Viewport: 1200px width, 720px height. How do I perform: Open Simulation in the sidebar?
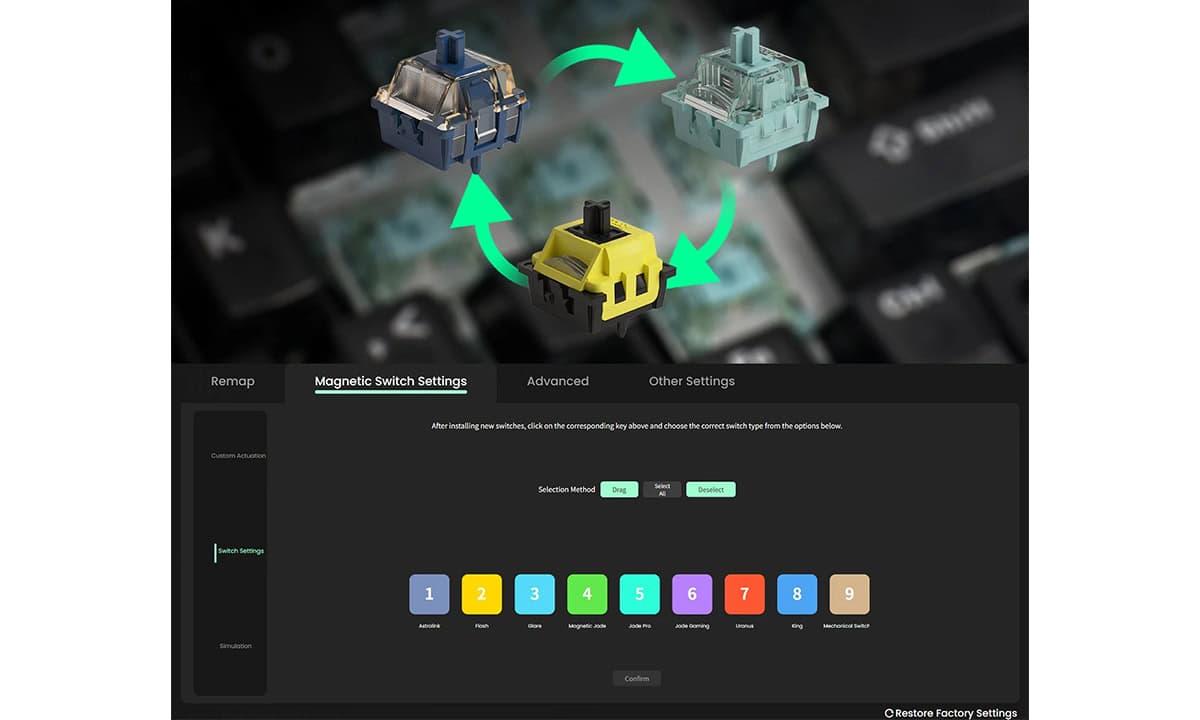[235, 646]
